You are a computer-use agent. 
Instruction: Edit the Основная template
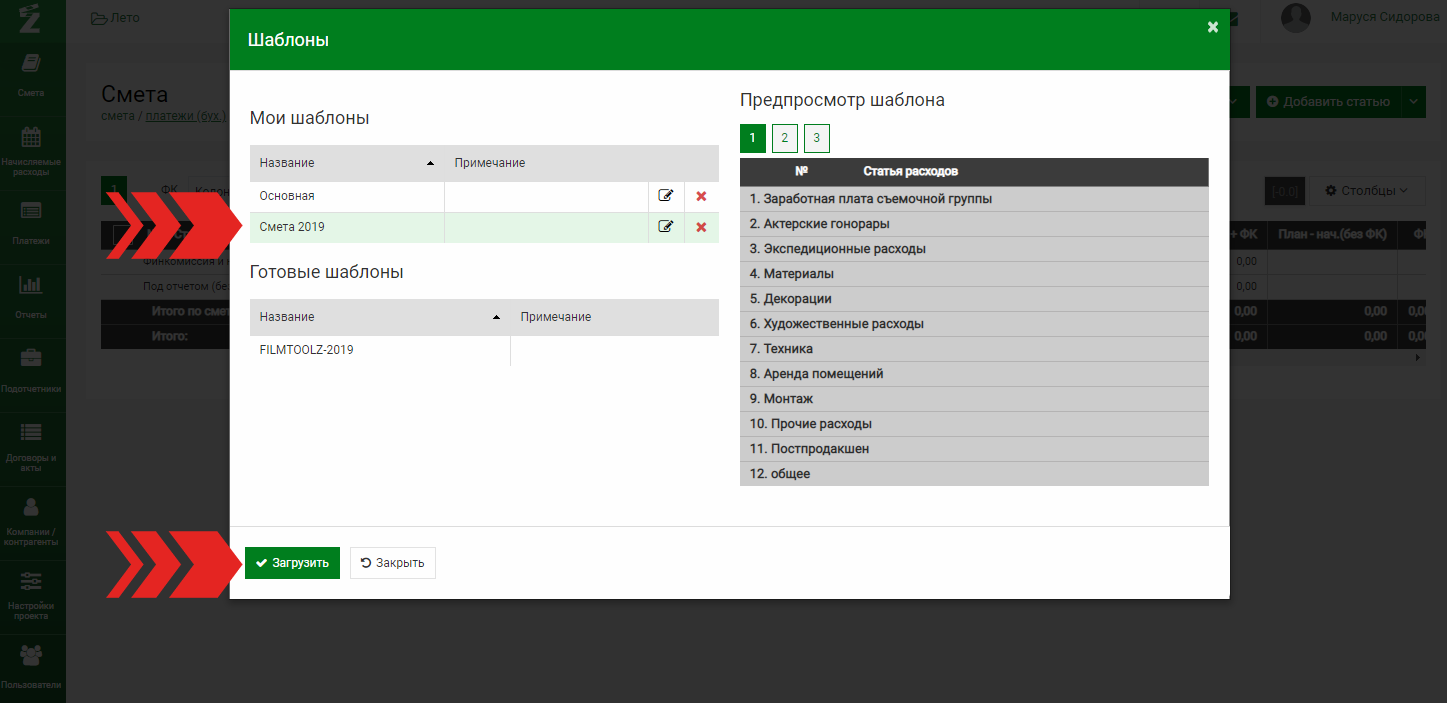[x=666, y=196]
